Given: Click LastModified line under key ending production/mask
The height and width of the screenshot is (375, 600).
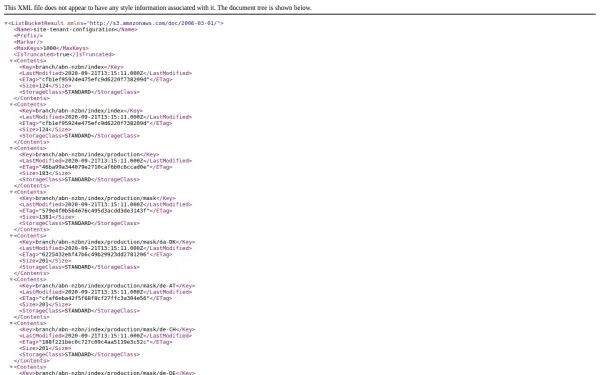Looking at the screenshot, I should click(106, 204).
